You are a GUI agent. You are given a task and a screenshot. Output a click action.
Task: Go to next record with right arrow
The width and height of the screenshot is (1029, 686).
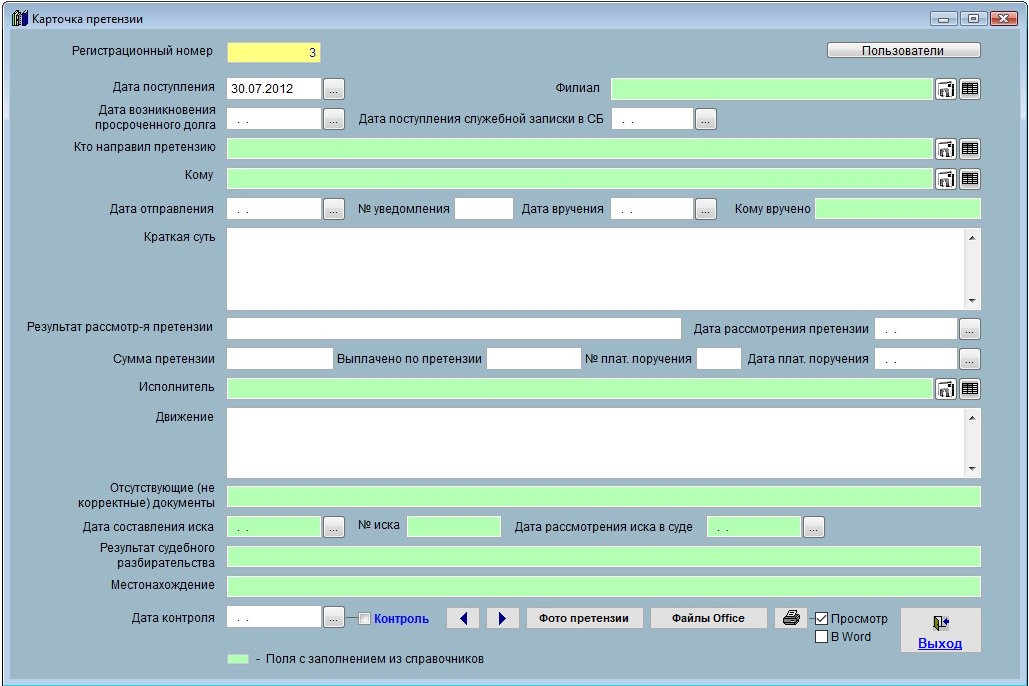[502, 618]
